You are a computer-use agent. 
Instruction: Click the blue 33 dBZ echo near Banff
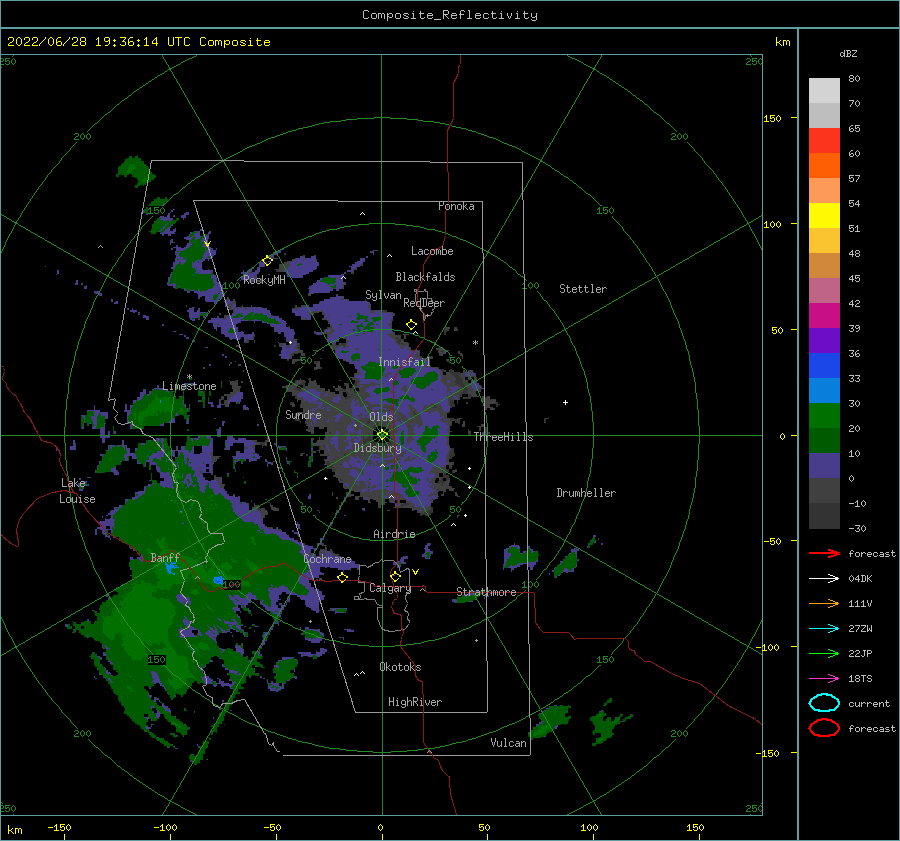pyautogui.click(x=170, y=568)
